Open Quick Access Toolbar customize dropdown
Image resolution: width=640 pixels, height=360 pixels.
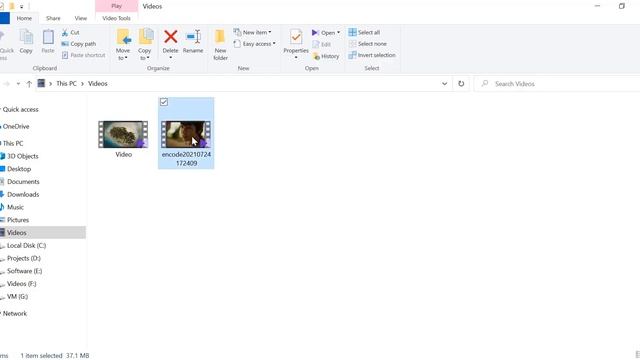(21, 7)
